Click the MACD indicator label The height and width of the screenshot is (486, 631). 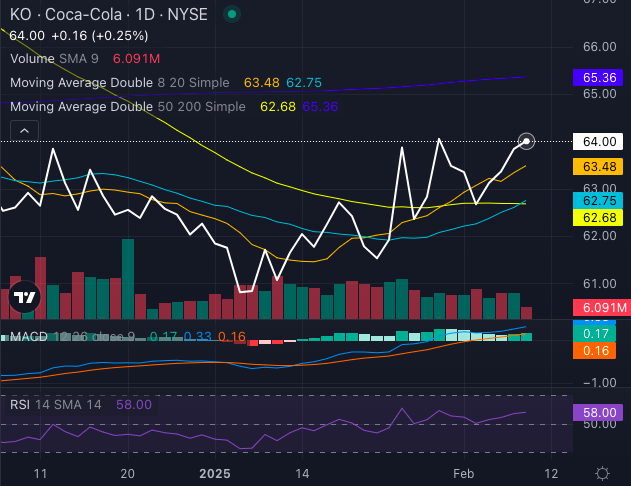30,337
